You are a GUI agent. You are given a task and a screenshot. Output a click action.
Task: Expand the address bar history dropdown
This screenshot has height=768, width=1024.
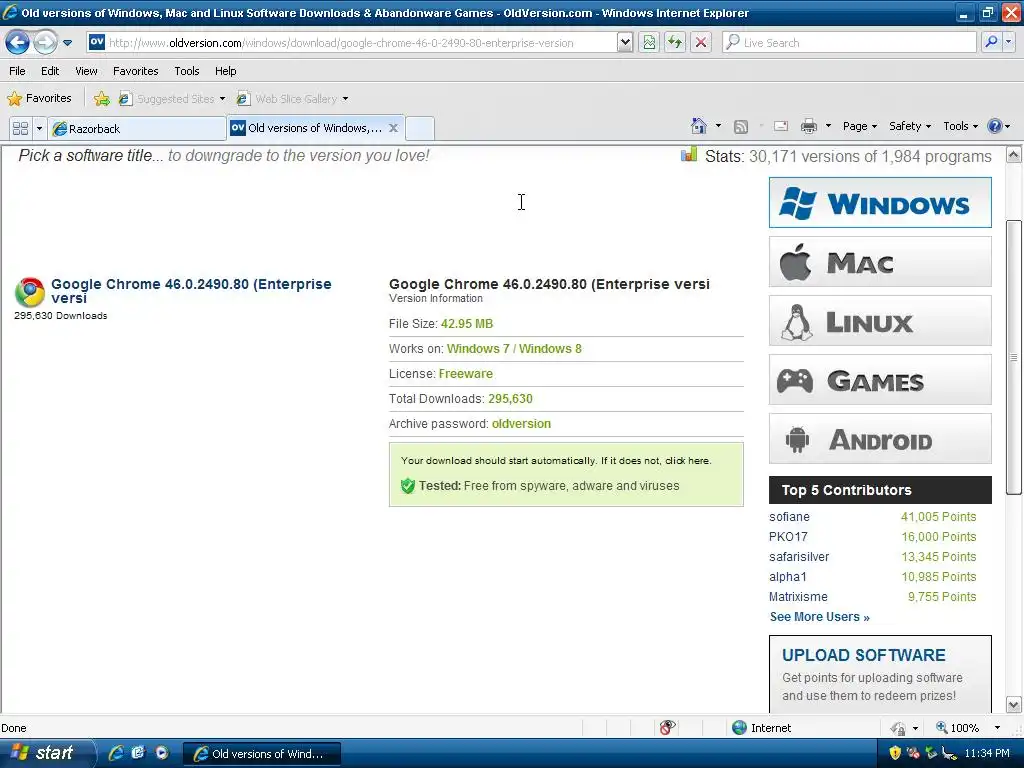[625, 42]
